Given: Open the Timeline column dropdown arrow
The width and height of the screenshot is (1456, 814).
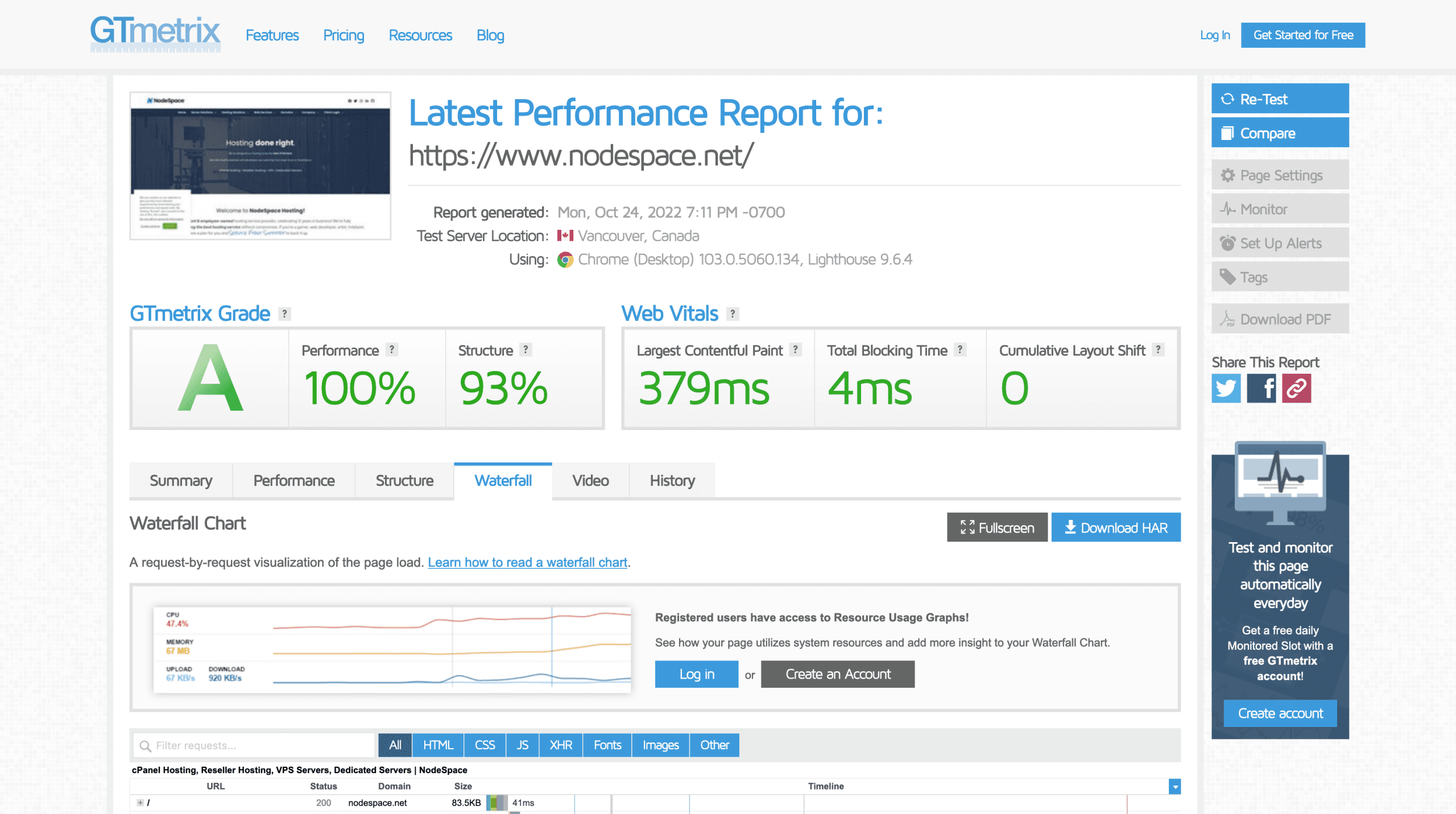Looking at the screenshot, I should coord(1175,787).
